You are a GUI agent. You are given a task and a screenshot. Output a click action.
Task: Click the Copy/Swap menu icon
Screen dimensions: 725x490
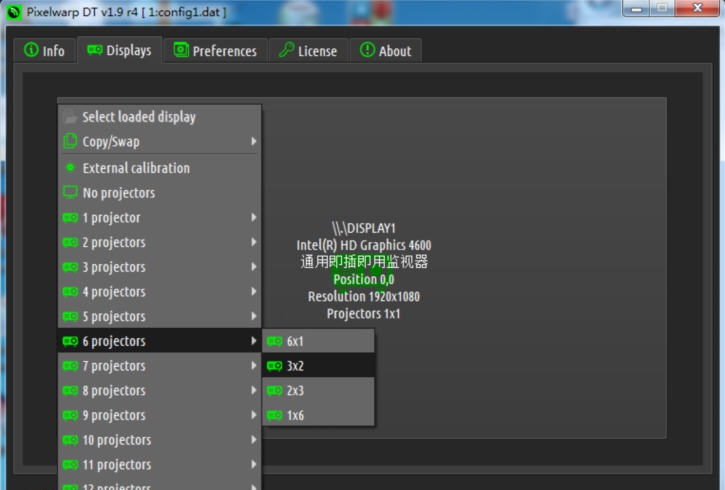coord(70,142)
